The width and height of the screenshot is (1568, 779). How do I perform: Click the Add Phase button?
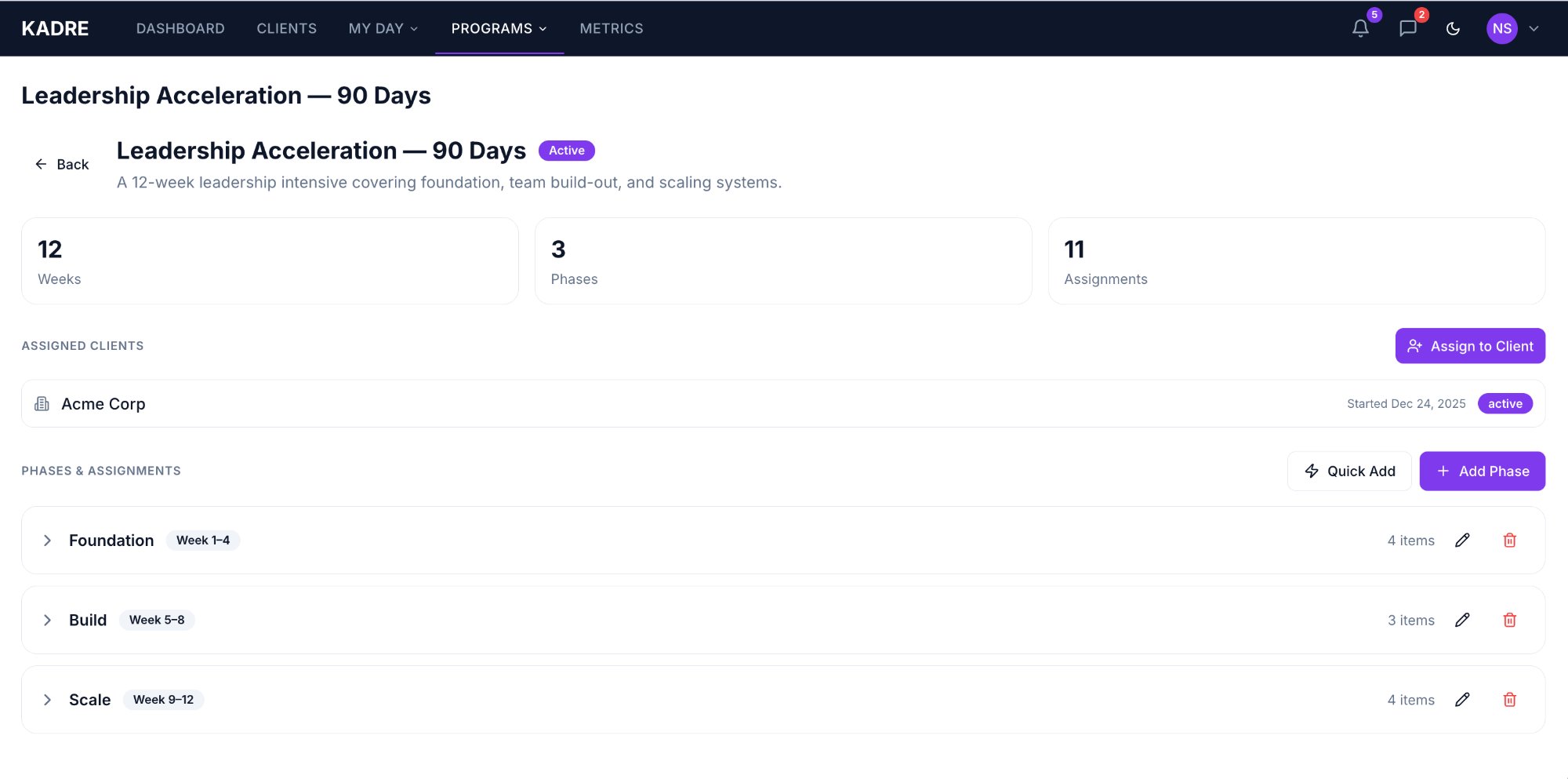pyautogui.click(x=1482, y=471)
